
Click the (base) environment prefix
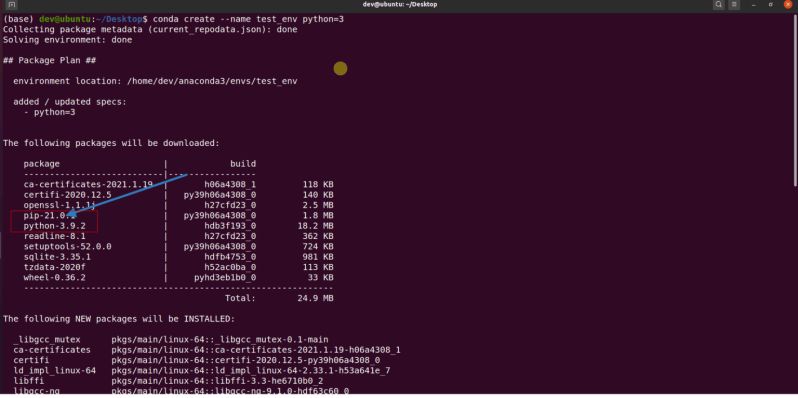tap(19, 19)
